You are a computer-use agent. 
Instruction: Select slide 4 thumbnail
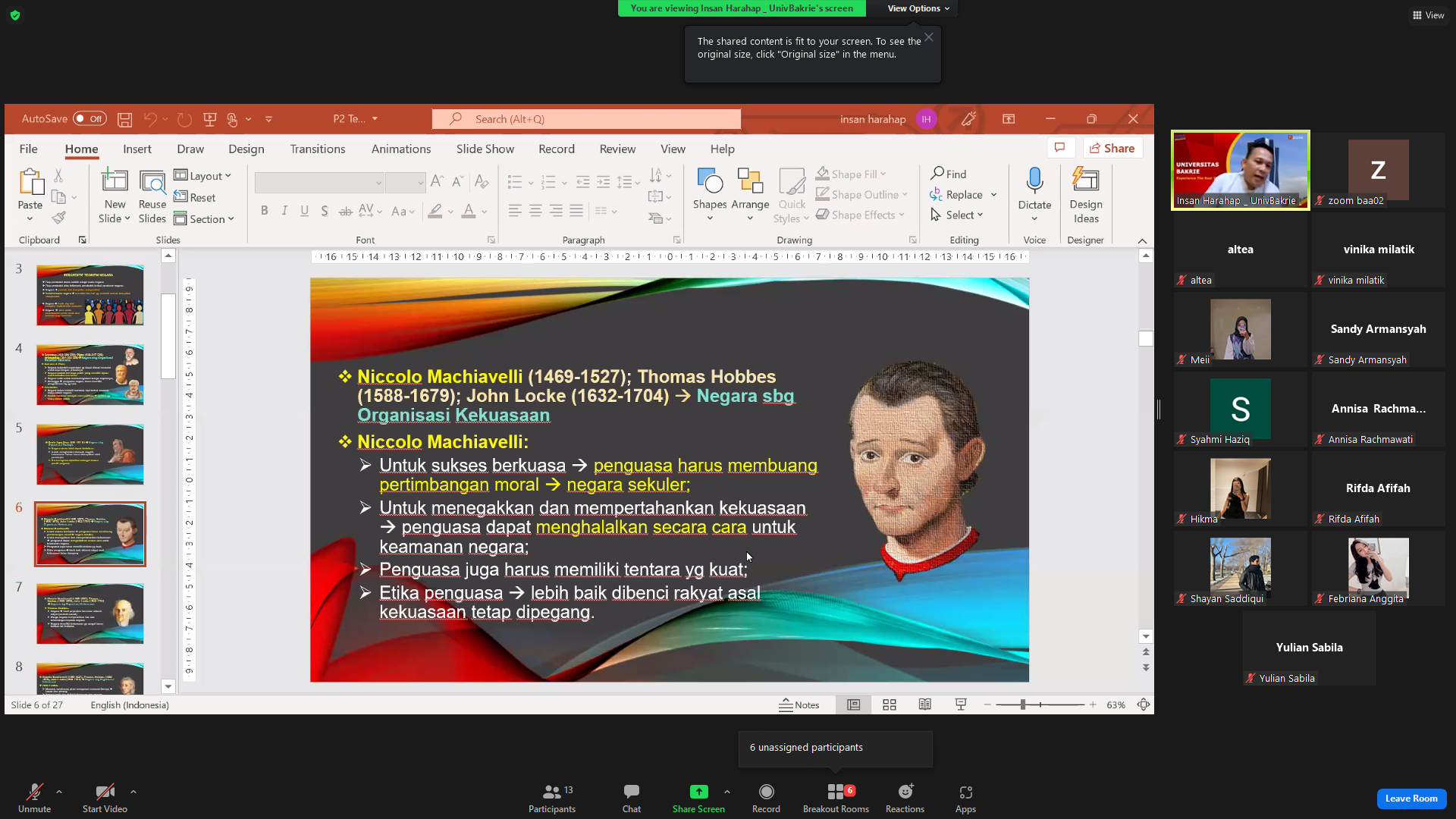click(x=90, y=375)
